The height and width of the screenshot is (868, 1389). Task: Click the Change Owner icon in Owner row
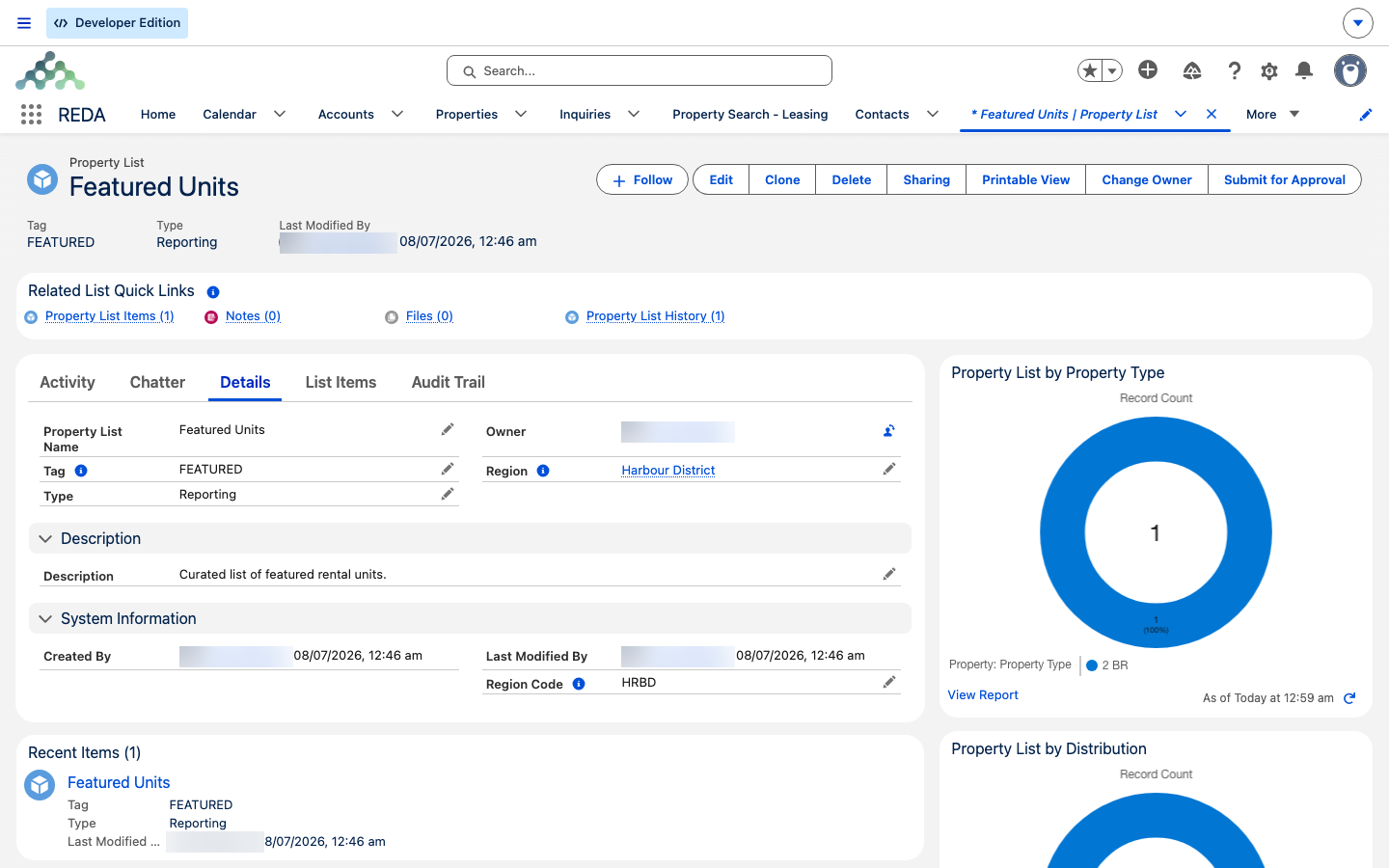[x=889, y=431]
